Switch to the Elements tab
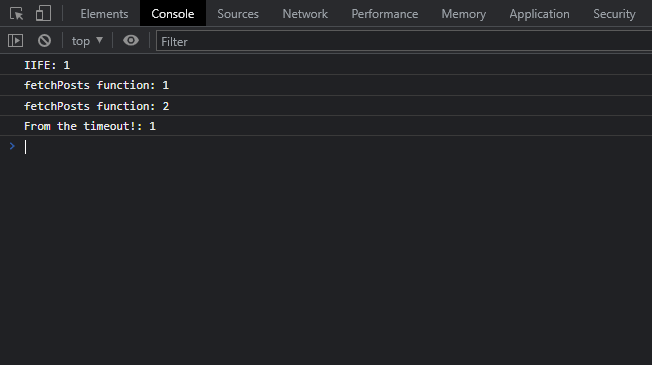 click(x=104, y=14)
